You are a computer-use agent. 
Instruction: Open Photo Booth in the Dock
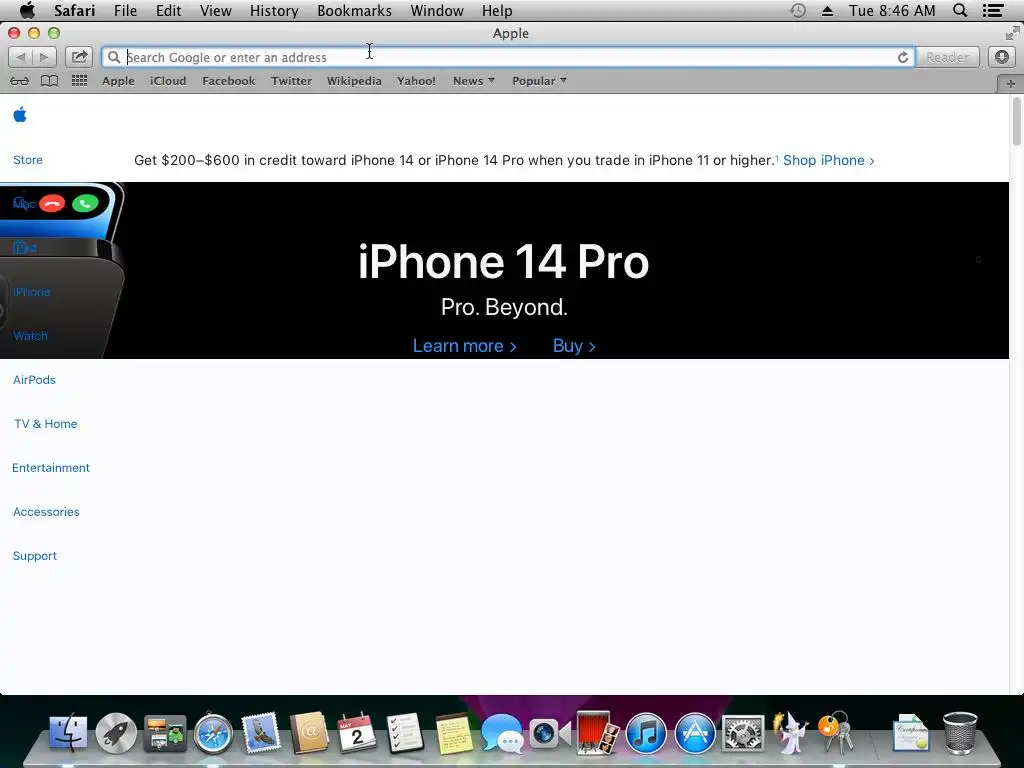tap(598, 733)
